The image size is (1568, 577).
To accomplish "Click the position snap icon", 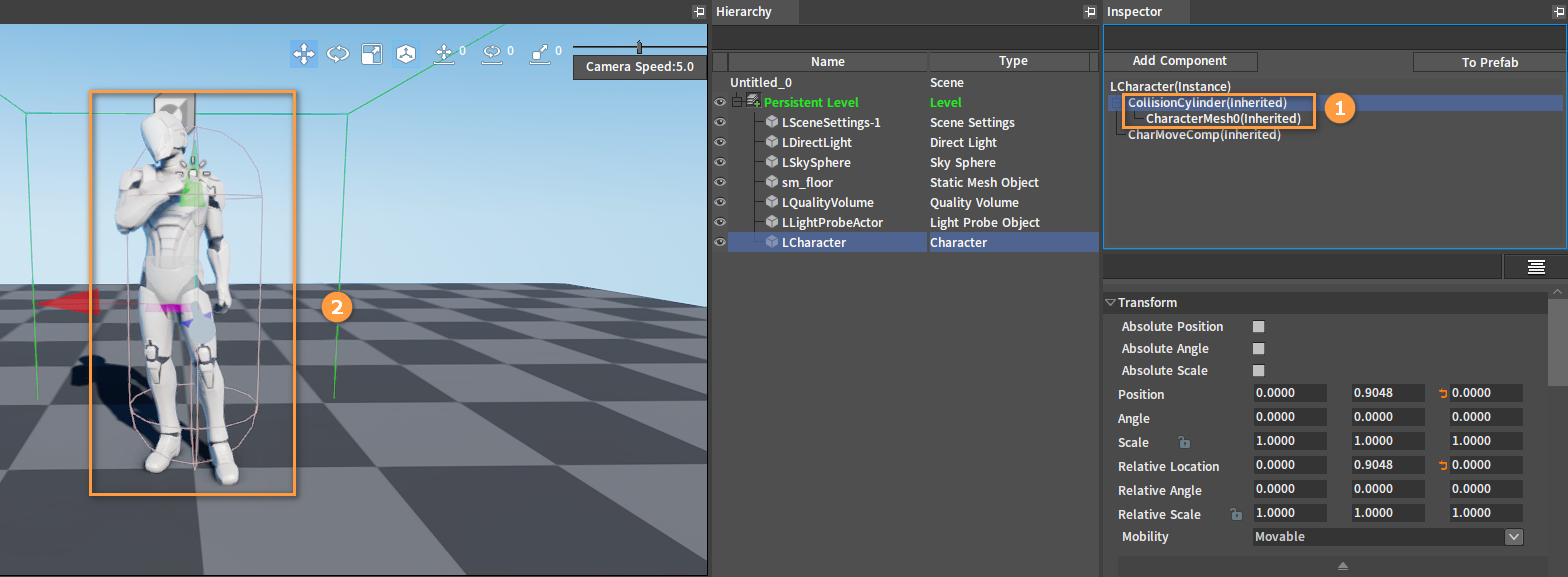I will point(444,53).
